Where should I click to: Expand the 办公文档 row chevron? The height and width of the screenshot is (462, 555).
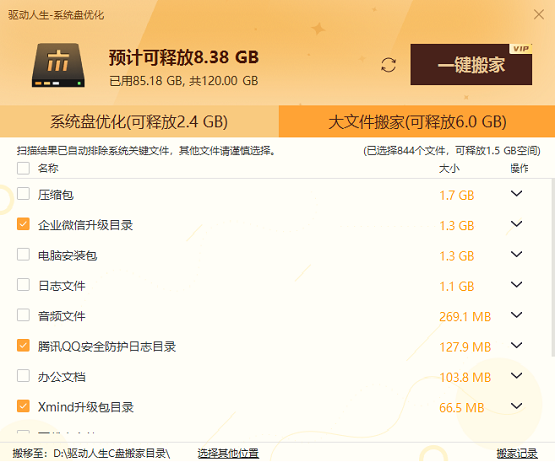pos(516,376)
